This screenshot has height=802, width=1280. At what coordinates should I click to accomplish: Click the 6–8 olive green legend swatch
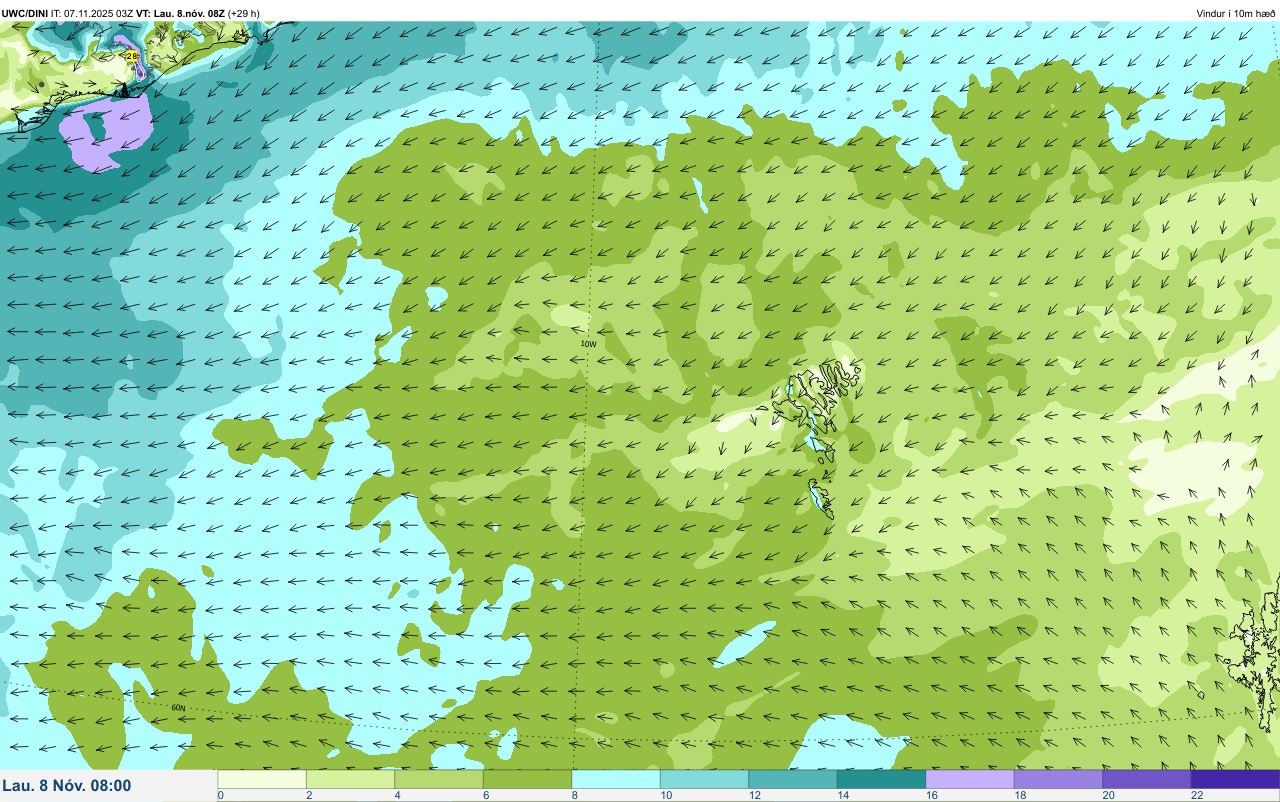tap(527, 779)
